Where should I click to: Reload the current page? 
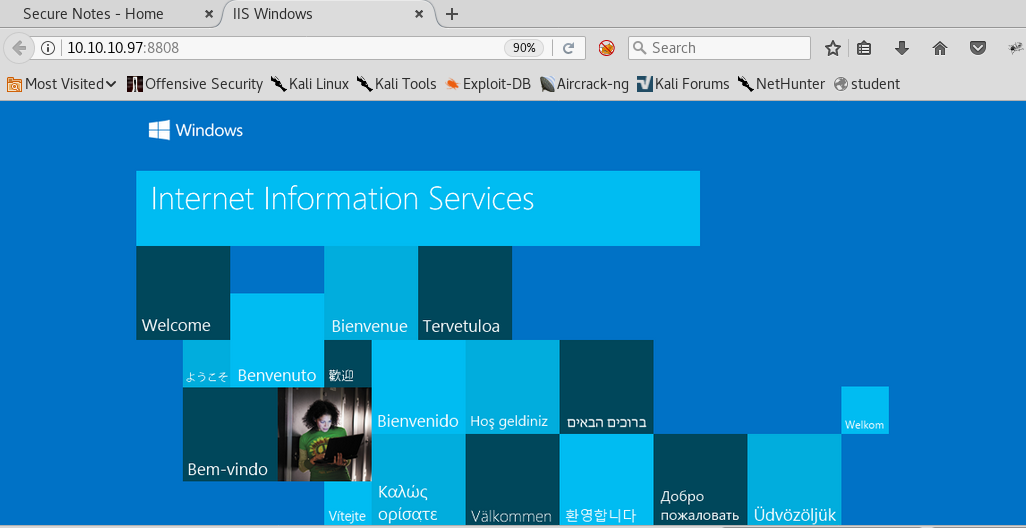568,48
